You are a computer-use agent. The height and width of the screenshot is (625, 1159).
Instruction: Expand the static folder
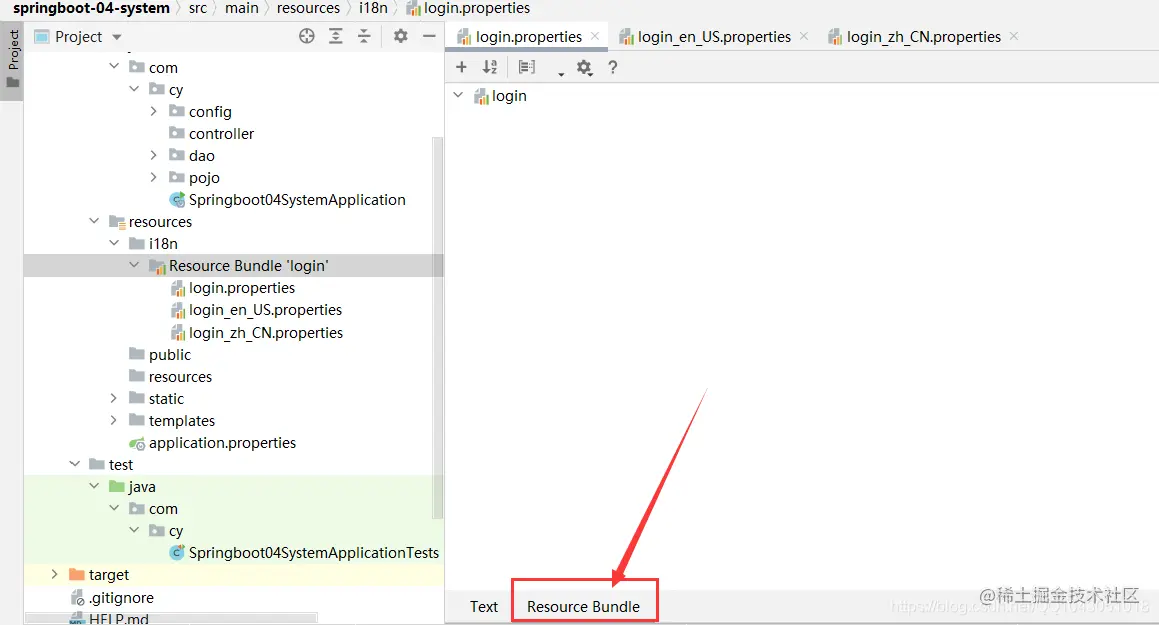[x=114, y=398]
